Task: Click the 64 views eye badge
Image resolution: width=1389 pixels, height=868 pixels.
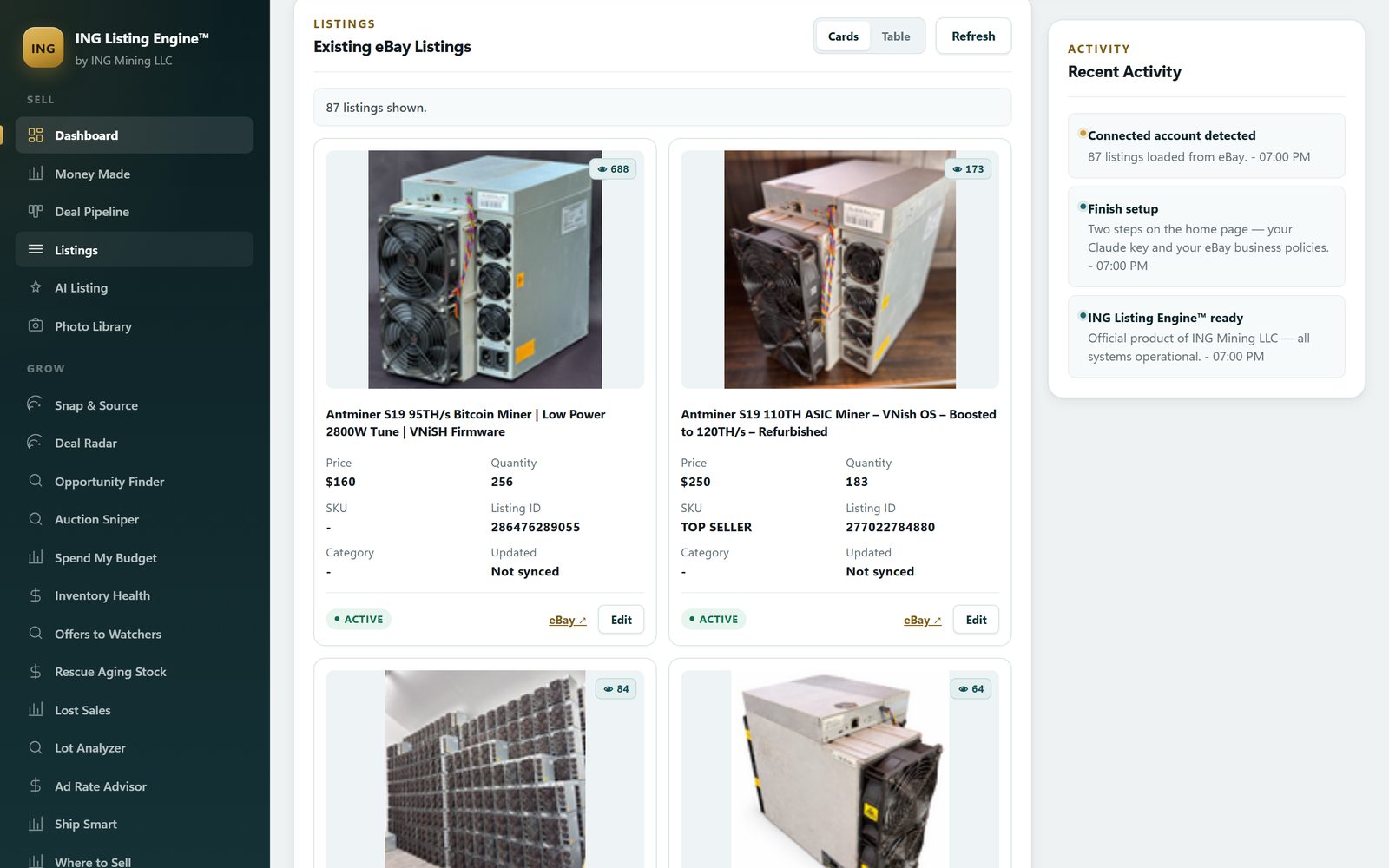Action: pyautogui.click(x=971, y=689)
